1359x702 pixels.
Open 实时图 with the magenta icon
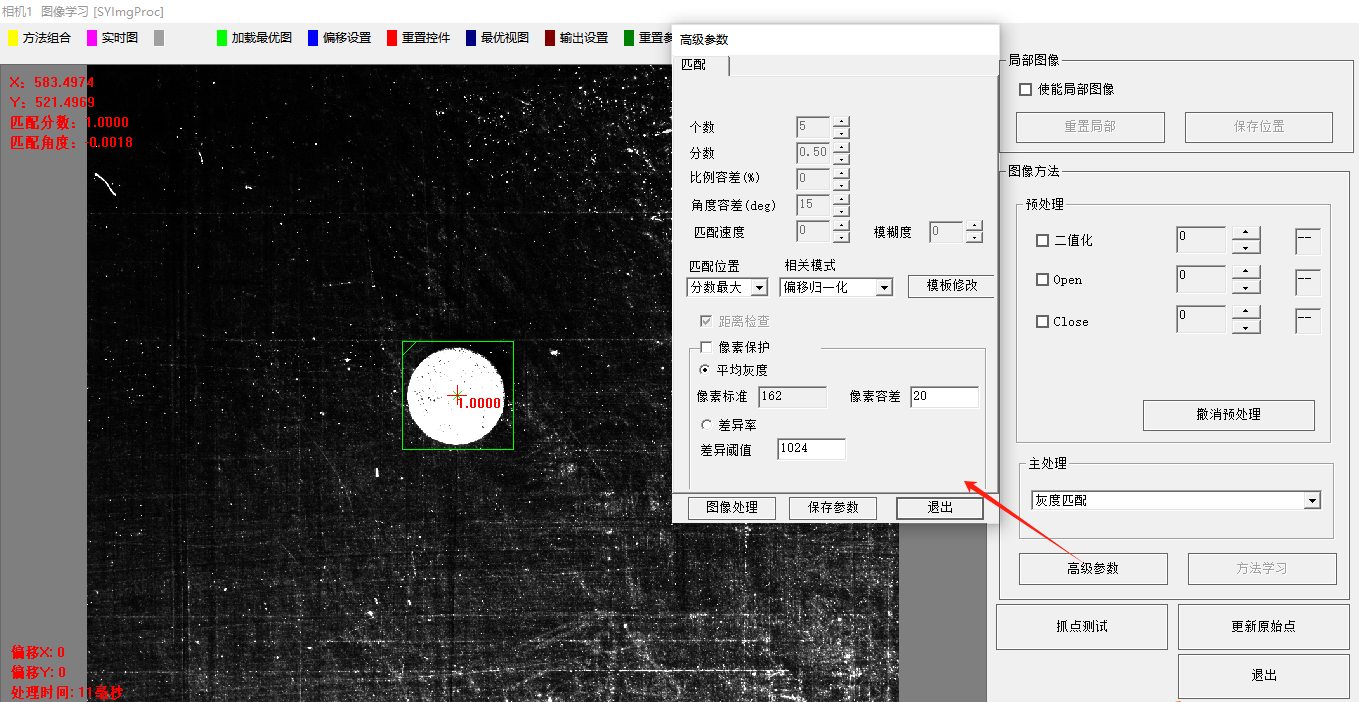(x=112, y=38)
